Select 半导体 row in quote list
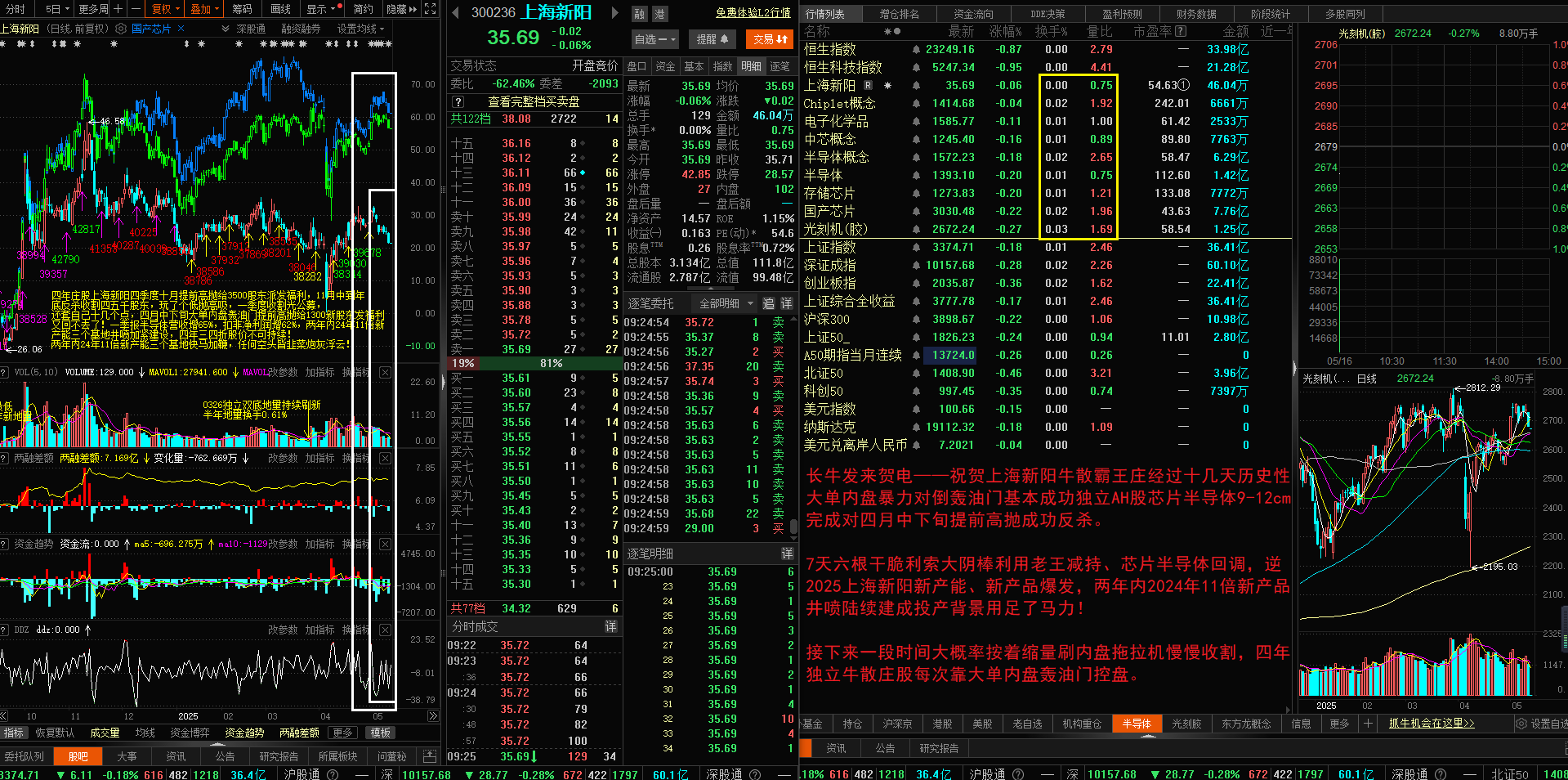The width and height of the screenshot is (1568, 780). click(x=1046, y=175)
